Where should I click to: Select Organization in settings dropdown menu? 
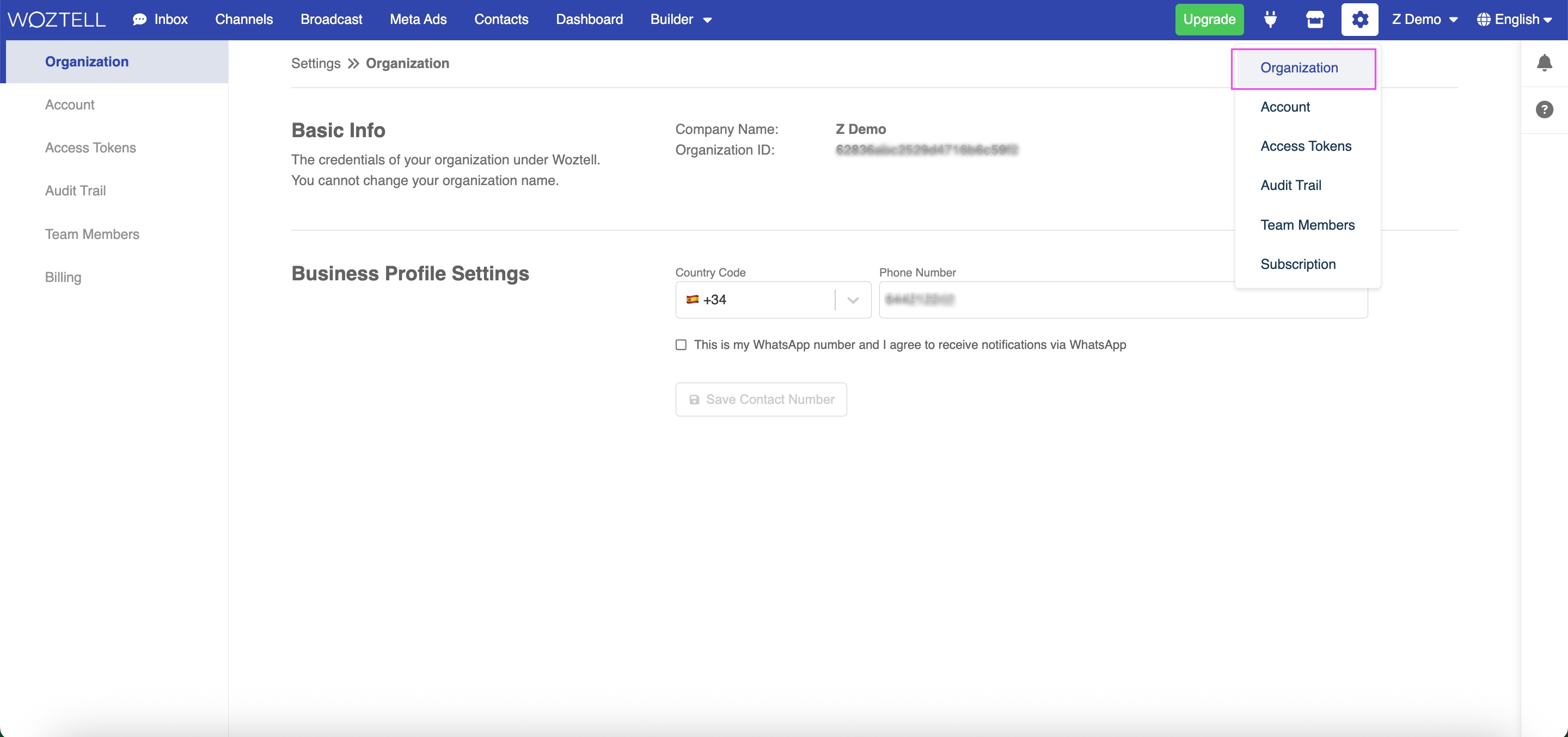pyautogui.click(x=1303, y=68)
